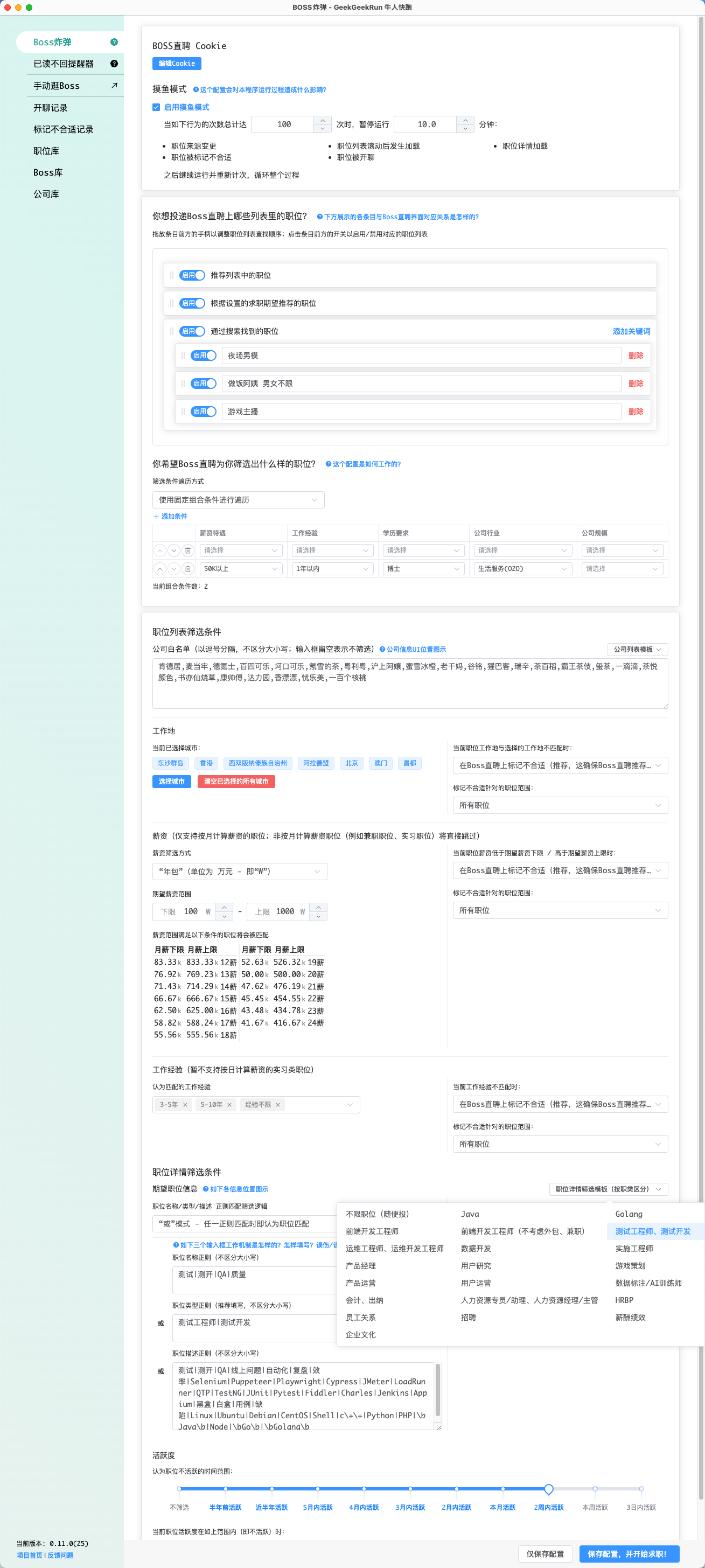Image resolution: width=705 pixels, height=1568 pixels.
Task: Click into company whitelist textarea
Action: (410, 683)
